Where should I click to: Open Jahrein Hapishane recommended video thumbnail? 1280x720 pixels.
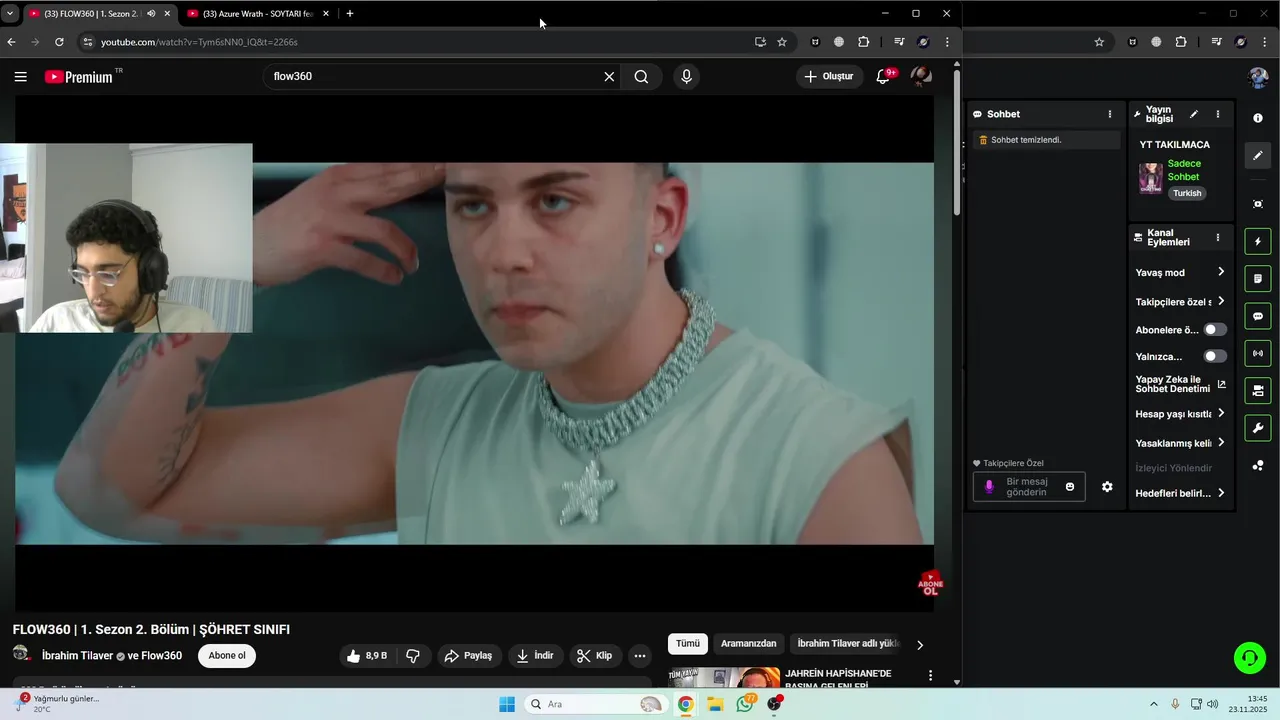coord(724,677)
